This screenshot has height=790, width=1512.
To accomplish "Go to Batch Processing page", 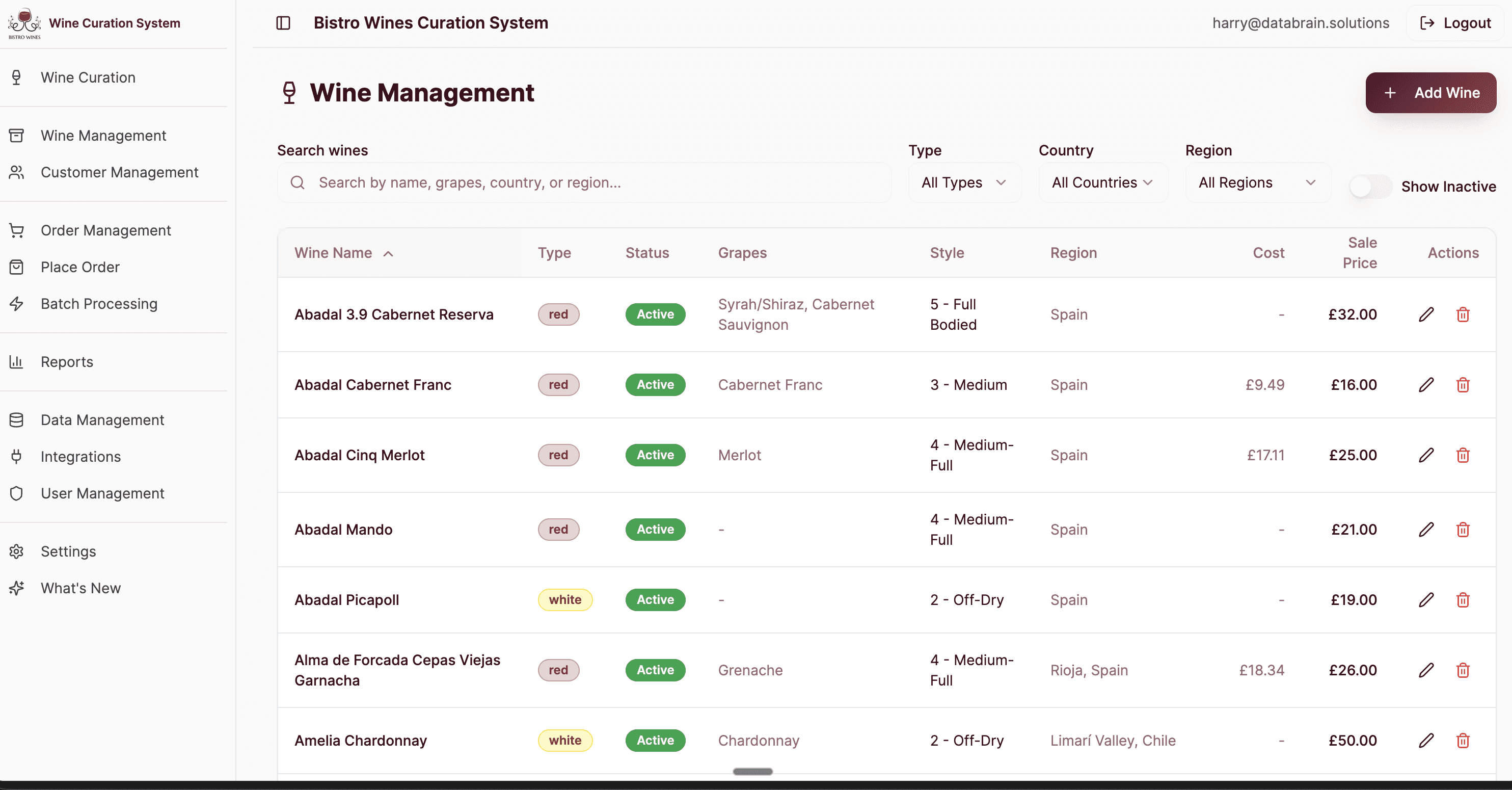I will point(99,304).
